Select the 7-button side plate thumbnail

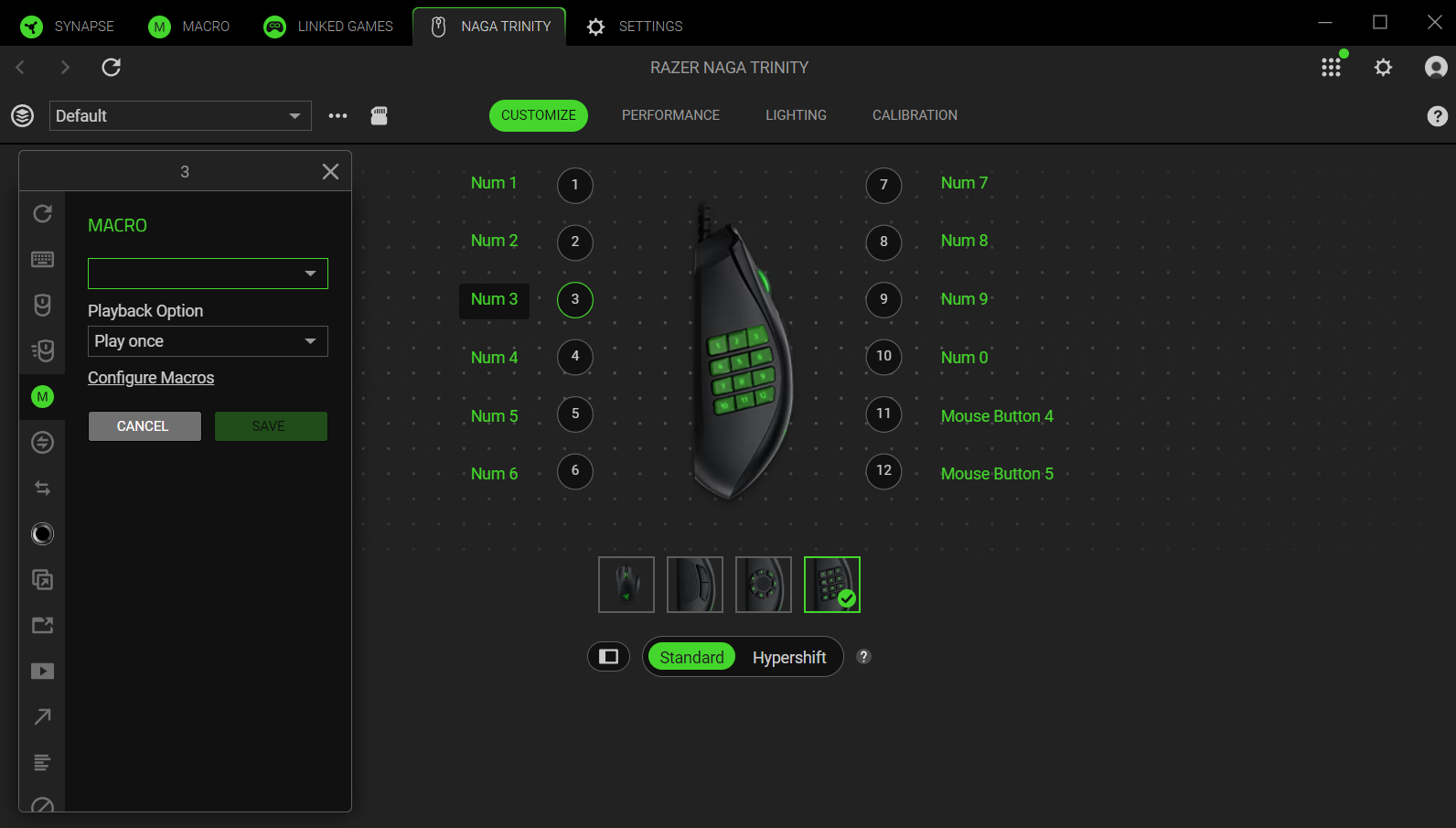764,585
